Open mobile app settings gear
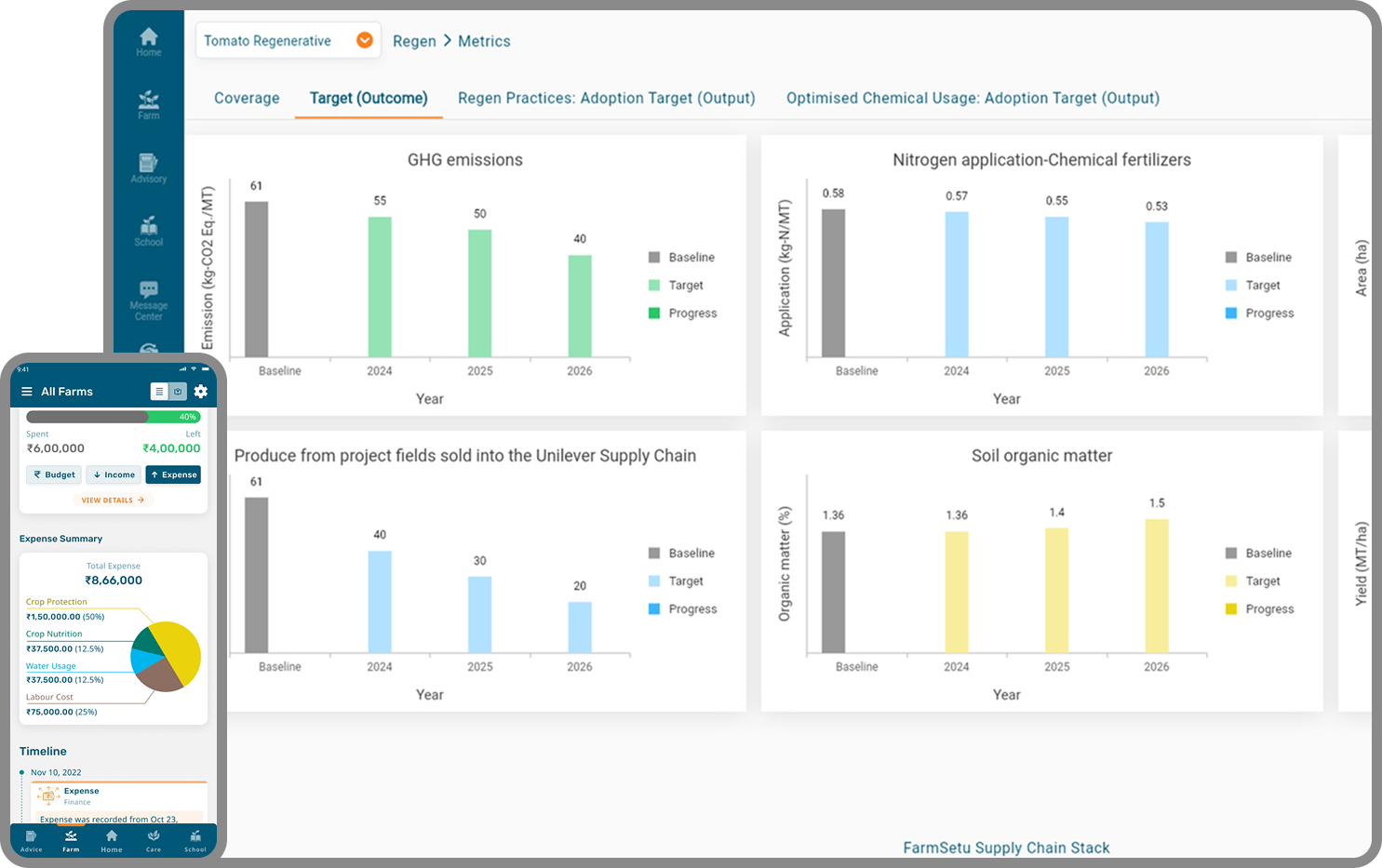1382x868 pixels. (x=200, y=392)
